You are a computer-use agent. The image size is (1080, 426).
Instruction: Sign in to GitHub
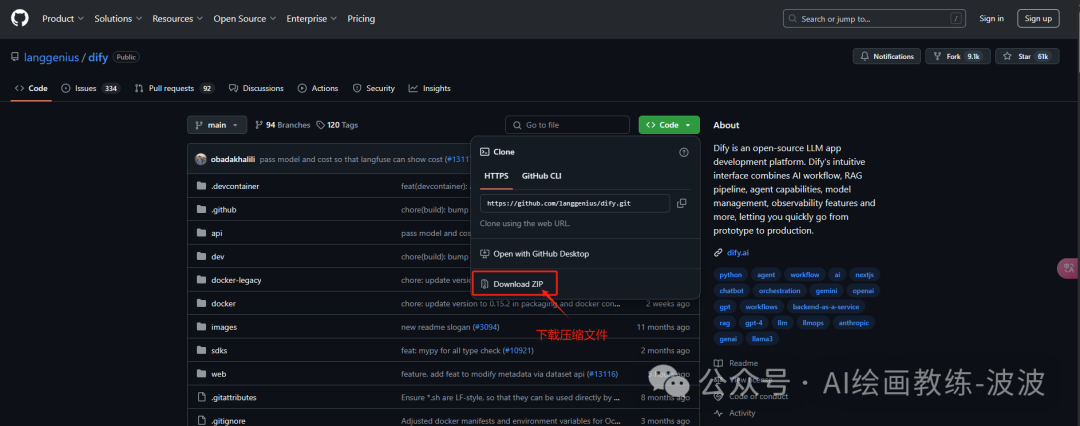point(991,19)
